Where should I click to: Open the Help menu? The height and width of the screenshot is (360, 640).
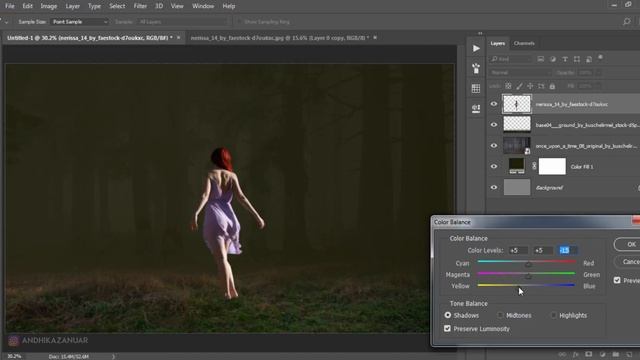point(229,6)
